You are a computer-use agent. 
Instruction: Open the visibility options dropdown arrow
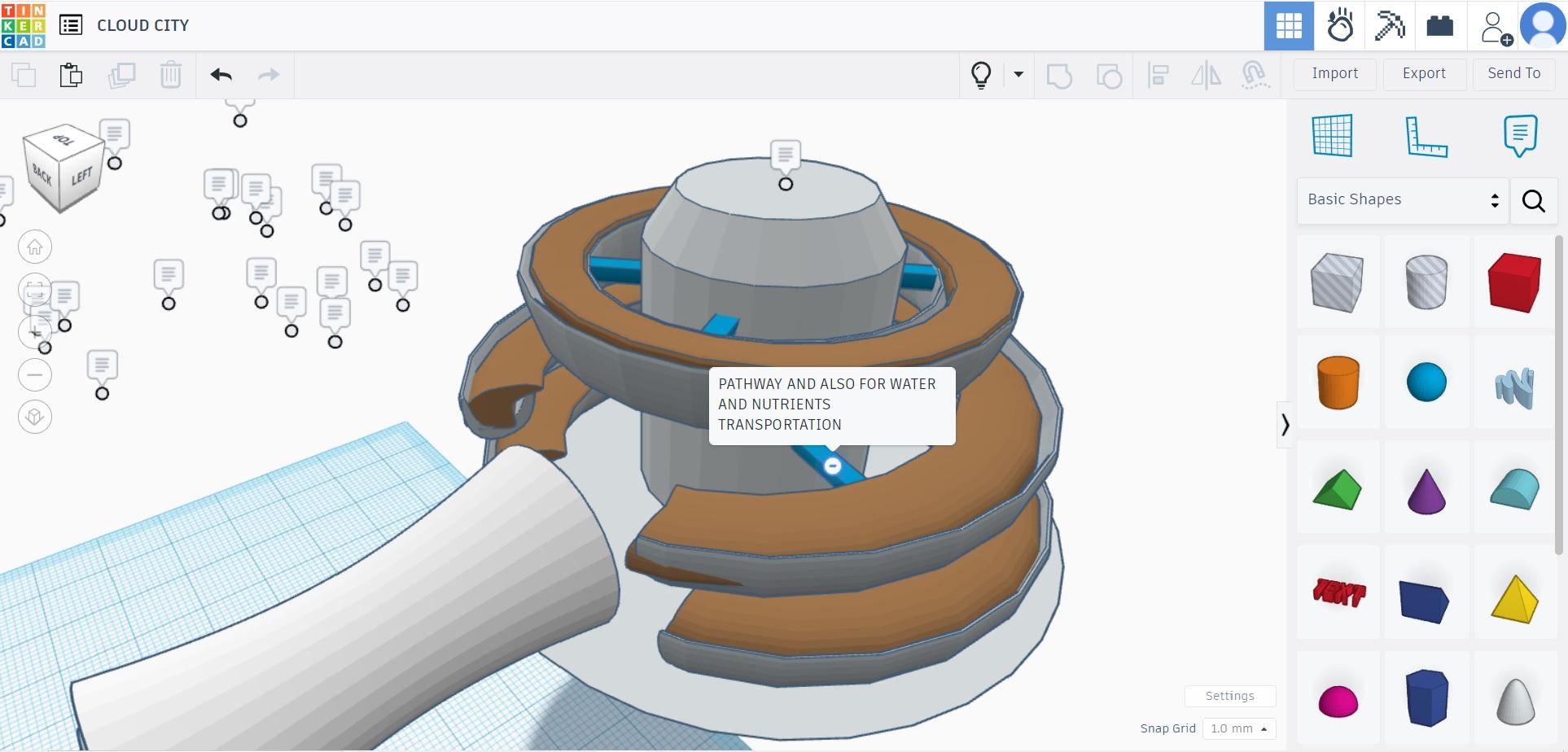tap(1018, 75)
